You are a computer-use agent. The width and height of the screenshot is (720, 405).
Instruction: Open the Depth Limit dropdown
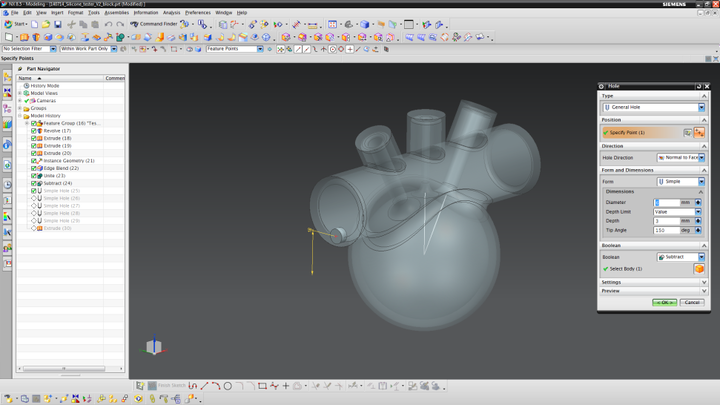pos(677,212)
